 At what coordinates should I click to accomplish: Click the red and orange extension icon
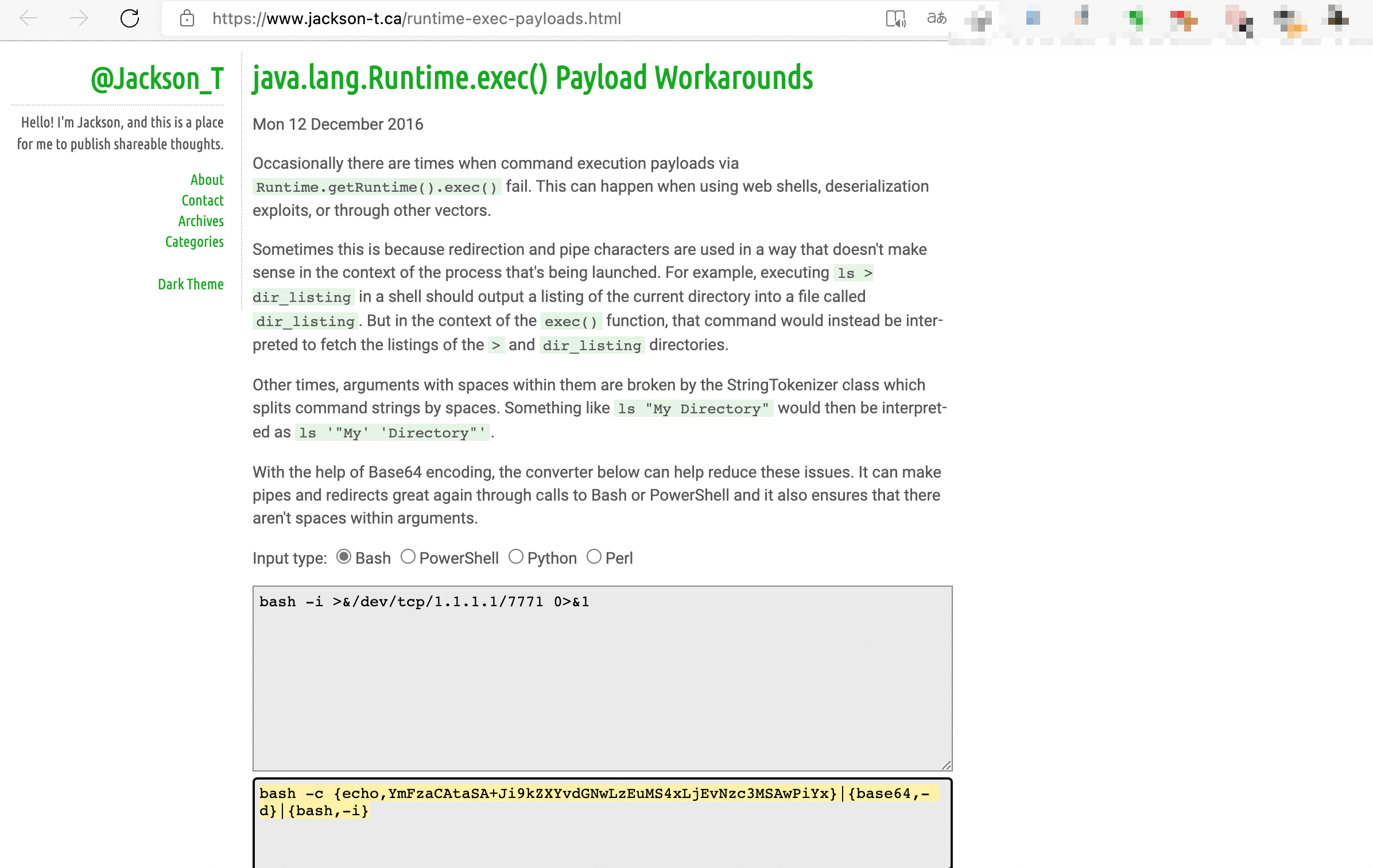(x=1184, y=21)
